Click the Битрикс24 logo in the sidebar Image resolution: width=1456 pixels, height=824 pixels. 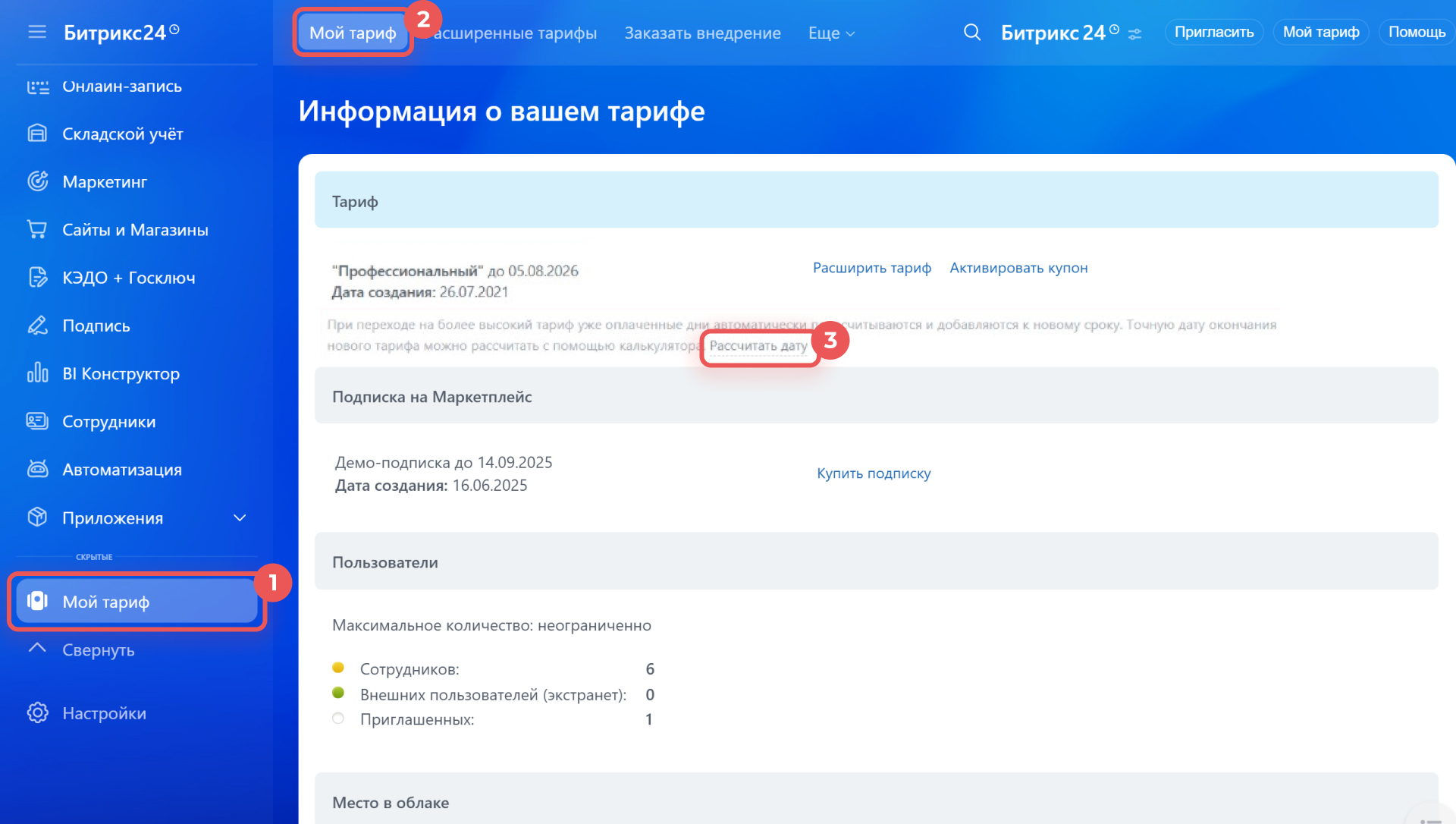(121, 32)
